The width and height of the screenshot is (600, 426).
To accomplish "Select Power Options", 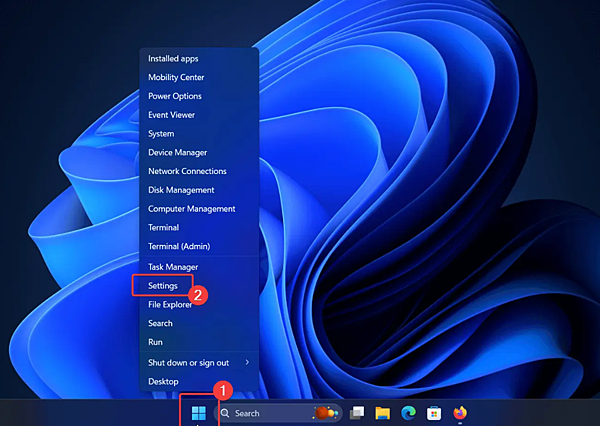I will [199, 96].
